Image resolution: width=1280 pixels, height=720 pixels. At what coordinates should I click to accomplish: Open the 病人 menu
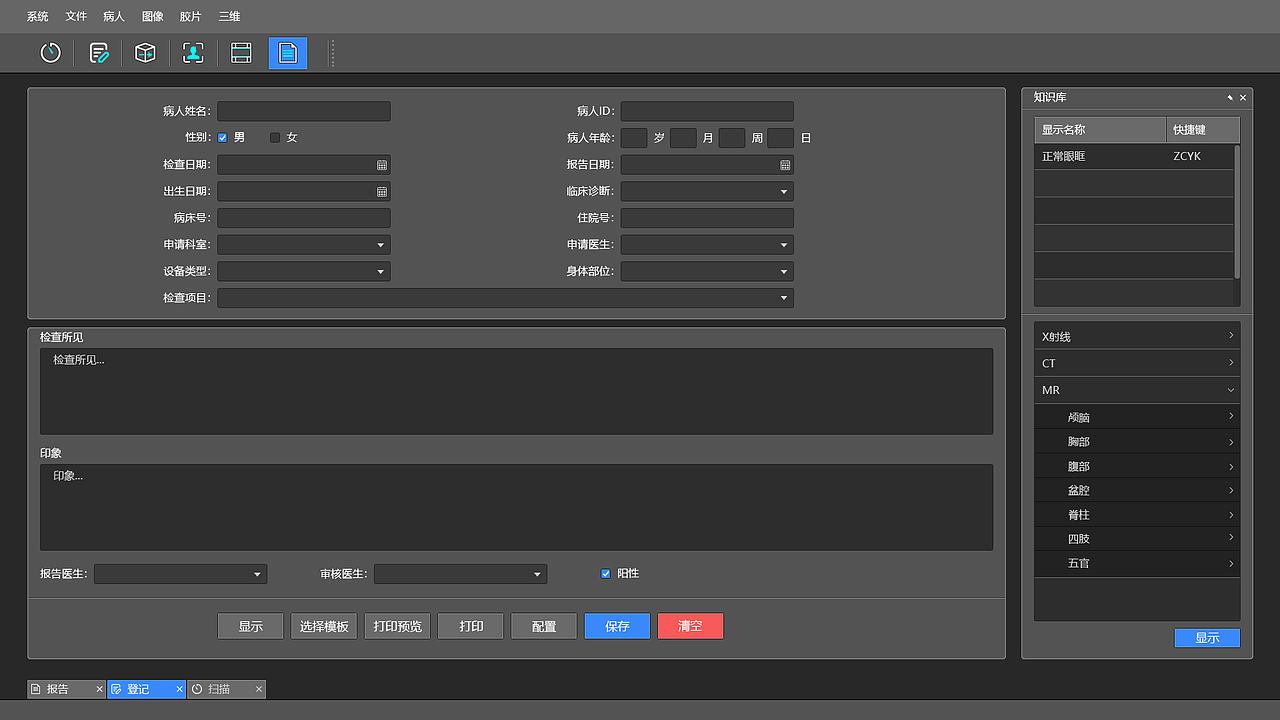pos(114,16)
